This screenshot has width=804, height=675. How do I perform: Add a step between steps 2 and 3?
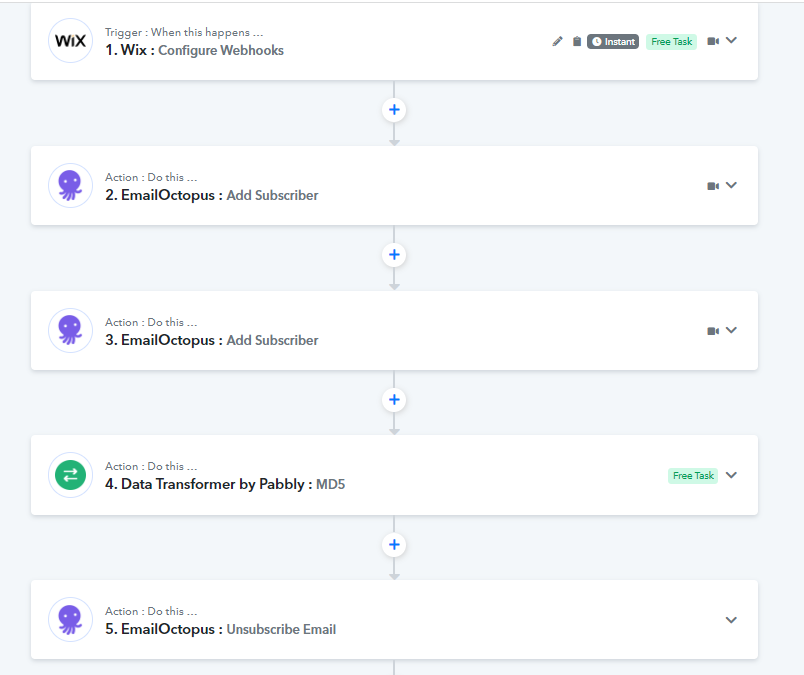pyautogui.click(x=394, y=255)
